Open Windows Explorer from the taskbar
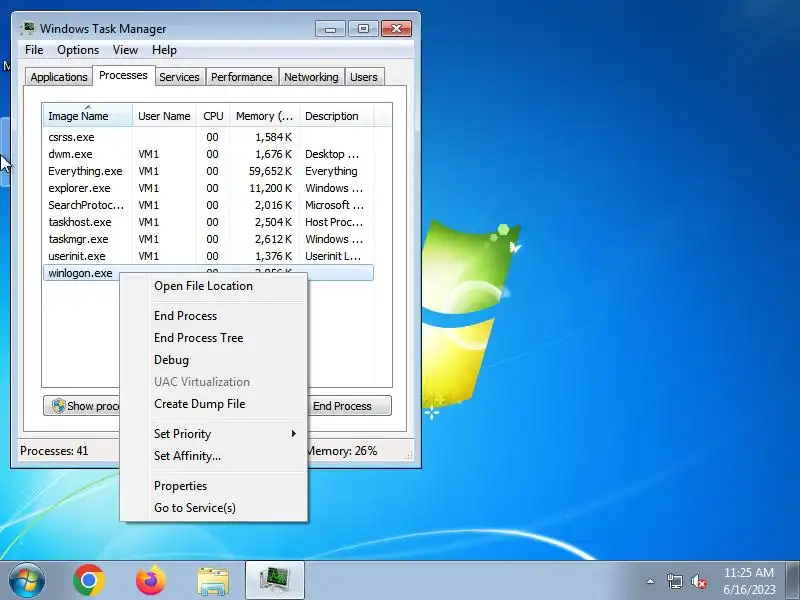The height and width of the screenshot is (600, 800). coord(213,581)
